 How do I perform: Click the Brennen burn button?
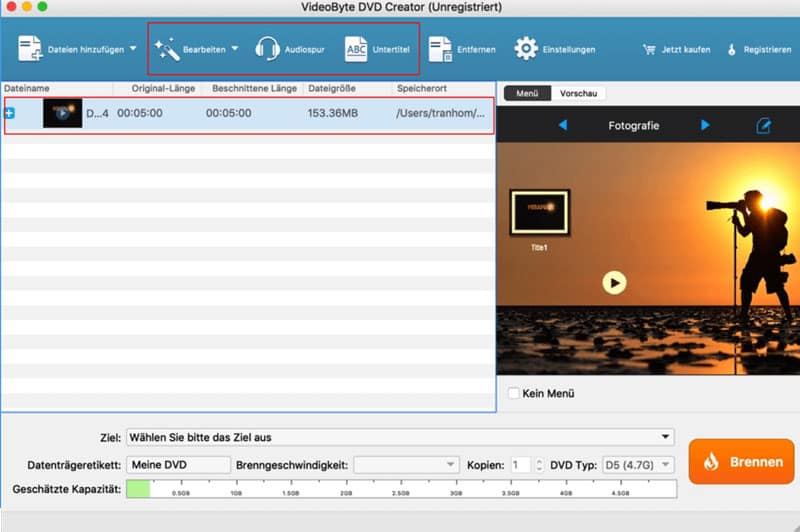742,462
